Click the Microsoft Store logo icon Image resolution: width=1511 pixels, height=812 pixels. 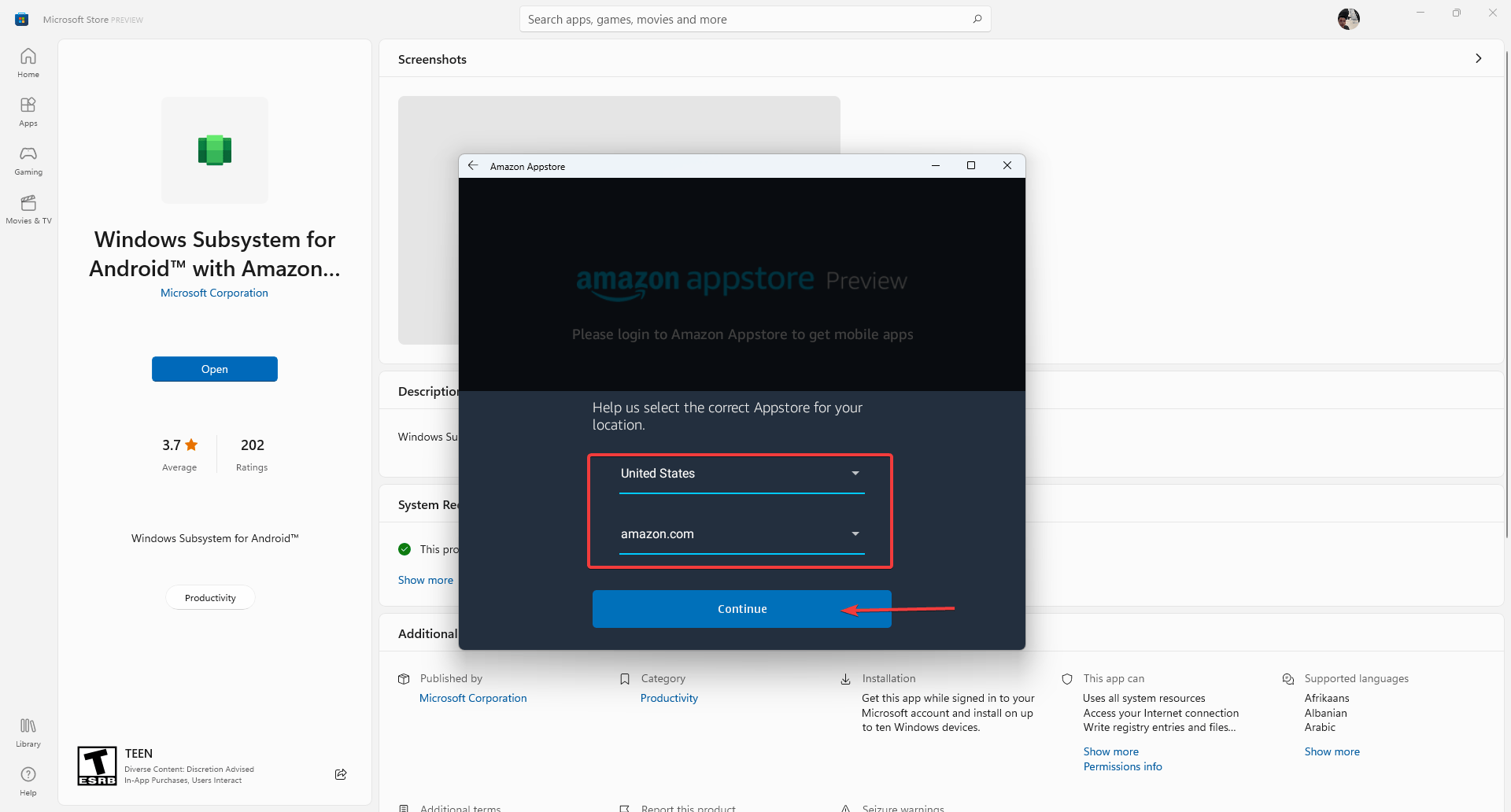(22, 19)
